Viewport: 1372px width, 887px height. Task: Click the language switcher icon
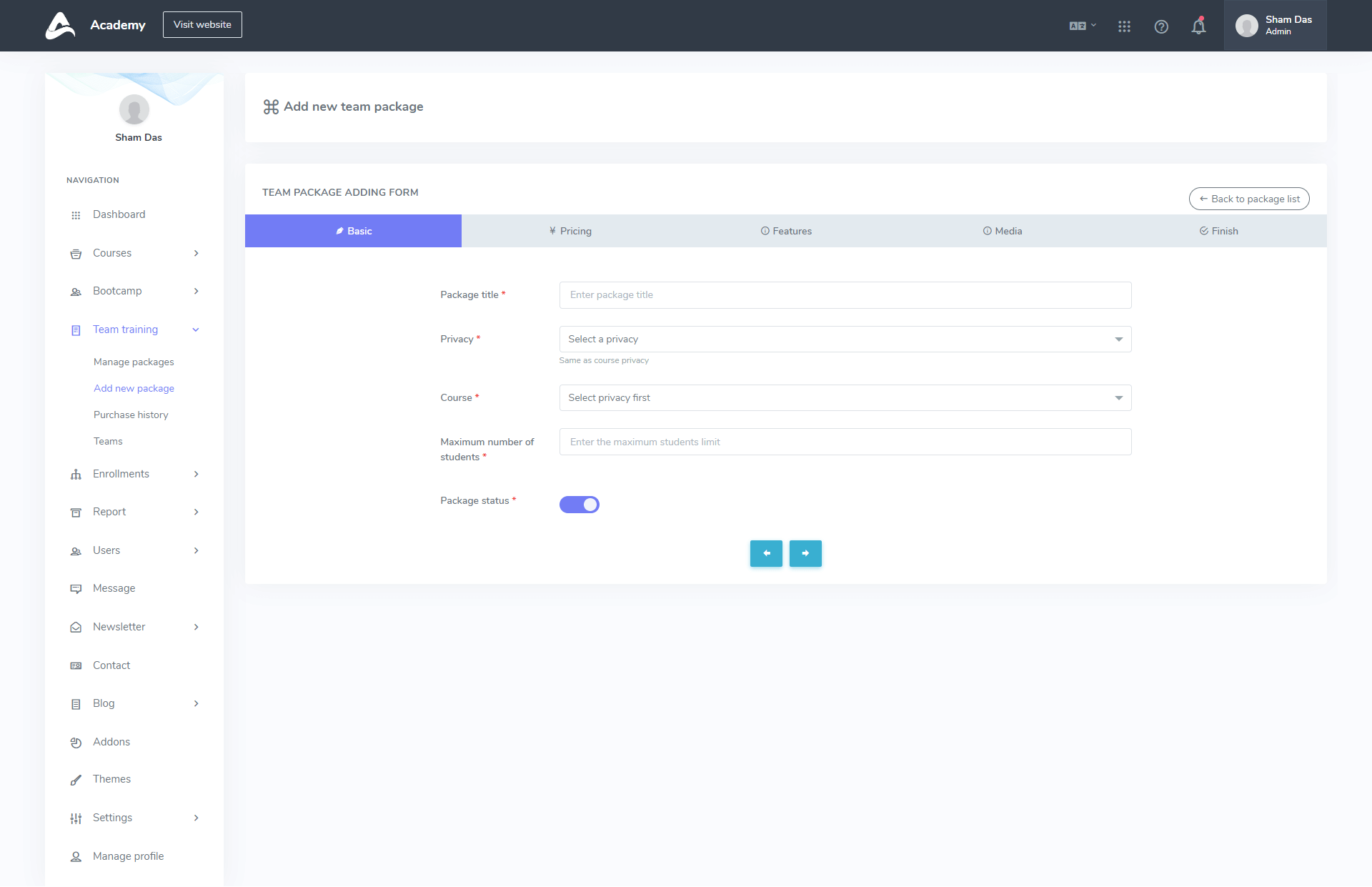(1081, 26)
